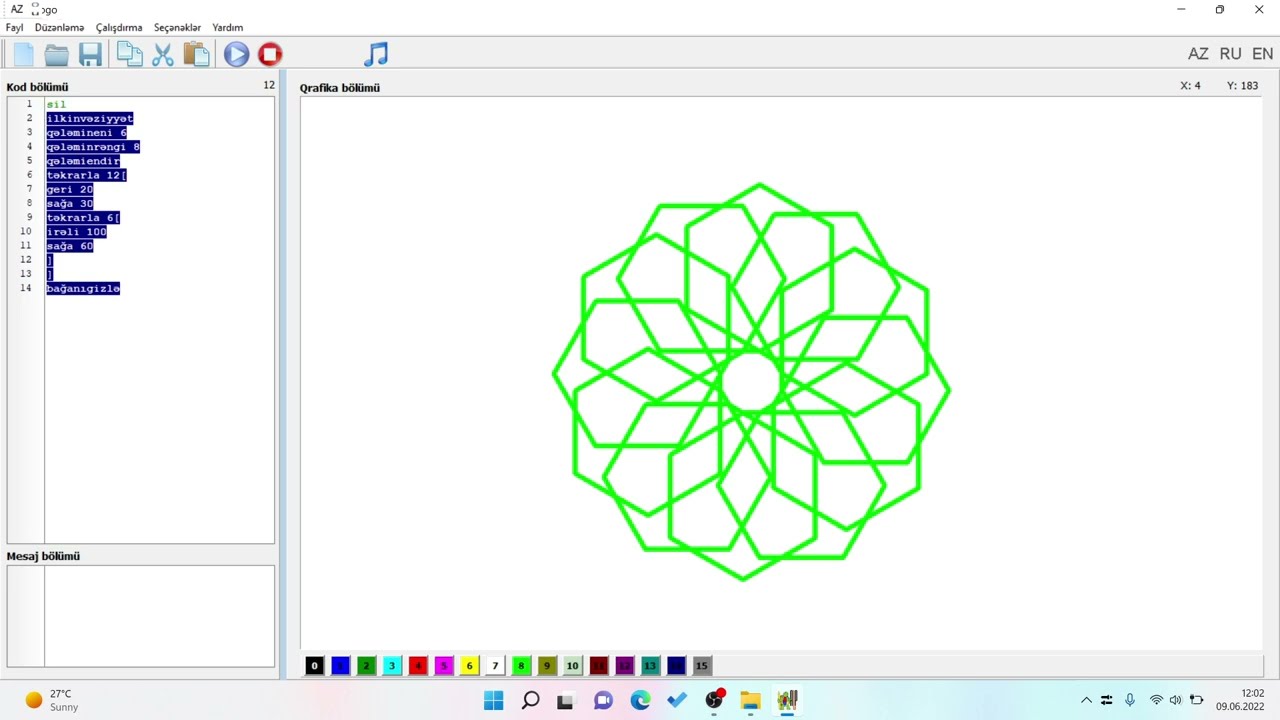Pick red color swatch 4
The height and width of the screenshot is (720, 1280).
point(418,665)
